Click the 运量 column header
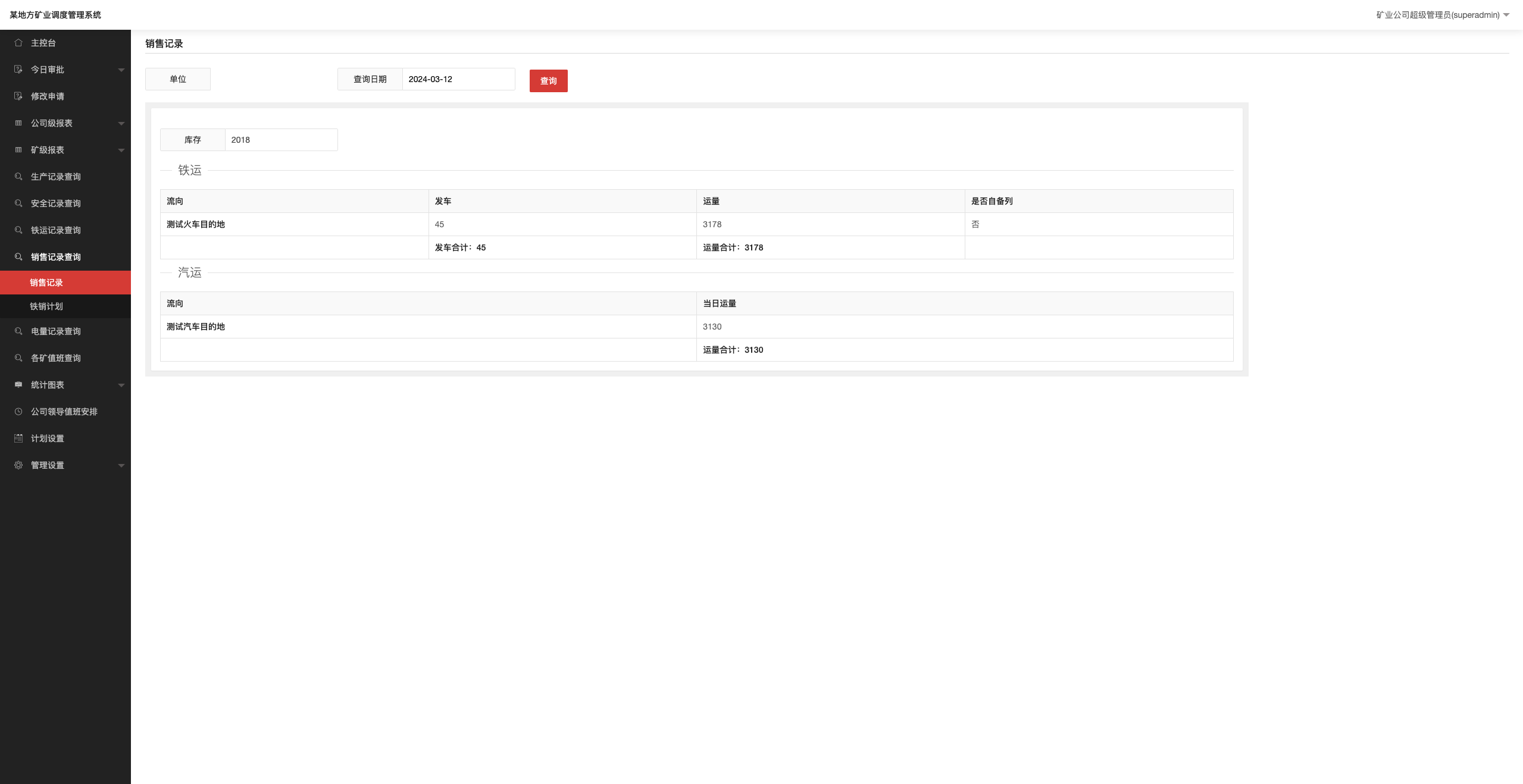 (x=830, y=201)
